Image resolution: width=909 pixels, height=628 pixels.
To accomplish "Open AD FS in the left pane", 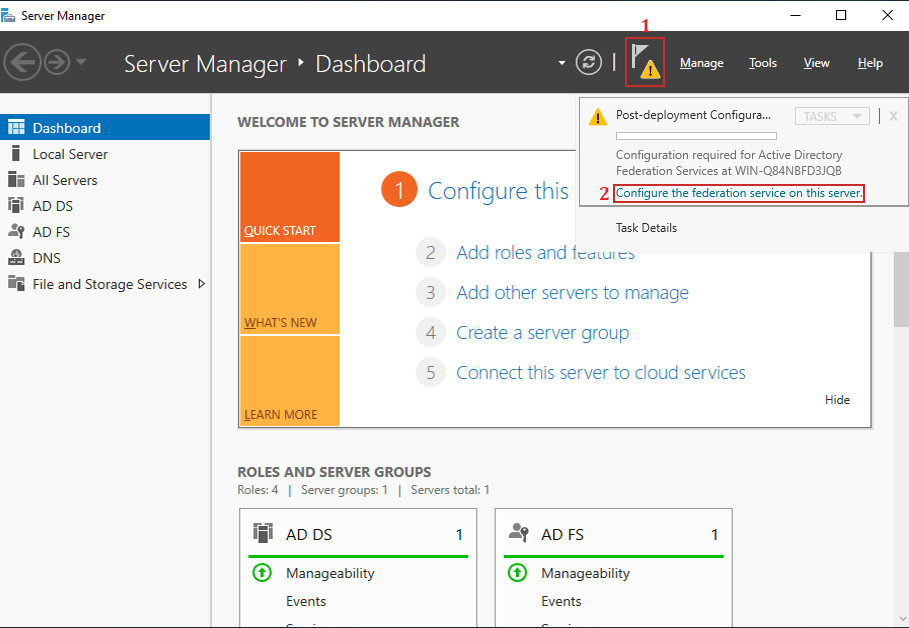I will [x=105, y=232].
